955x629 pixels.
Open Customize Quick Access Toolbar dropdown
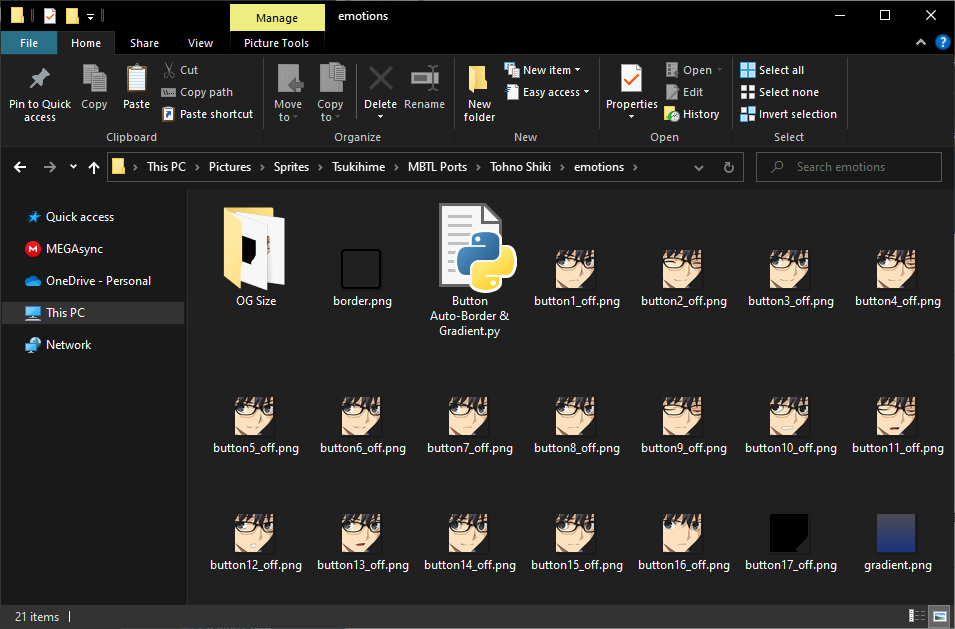click(90, 17)
